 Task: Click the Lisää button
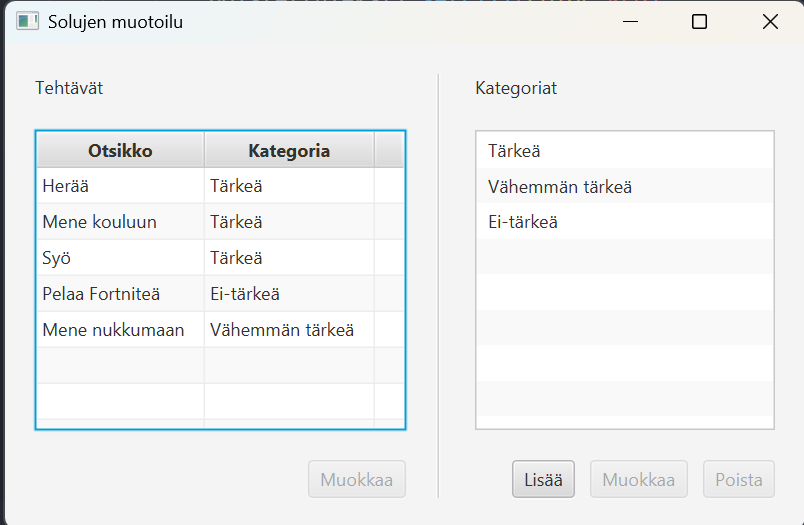point(544,480)
